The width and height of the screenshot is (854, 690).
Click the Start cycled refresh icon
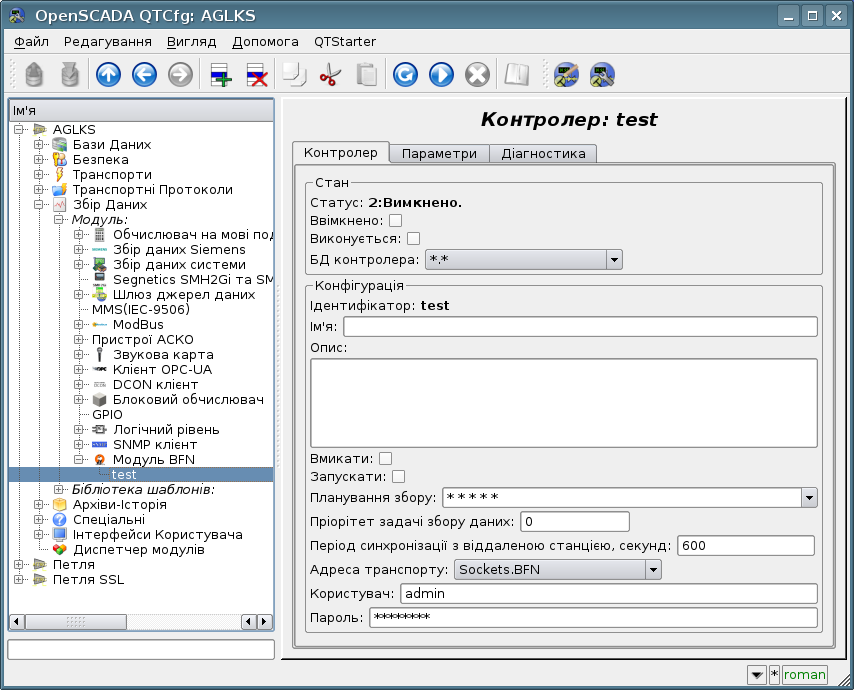(x=441, y=75)
